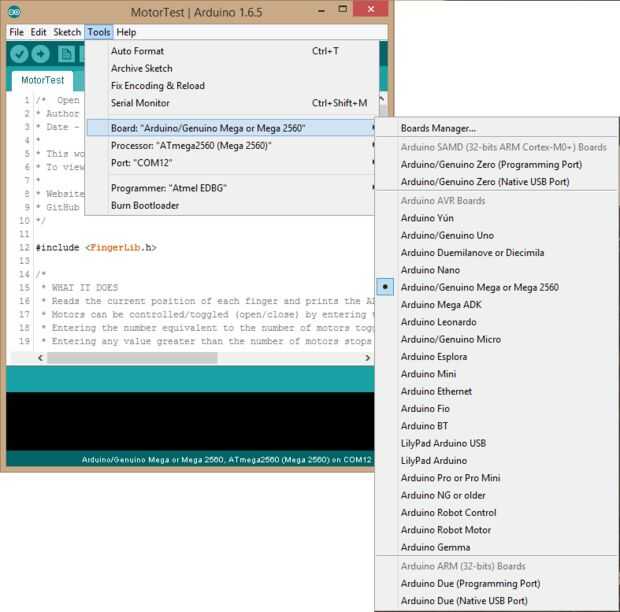Select the Arduino Yún board
This screenshot has height=612, width=620.
click(x=497, y=218)
